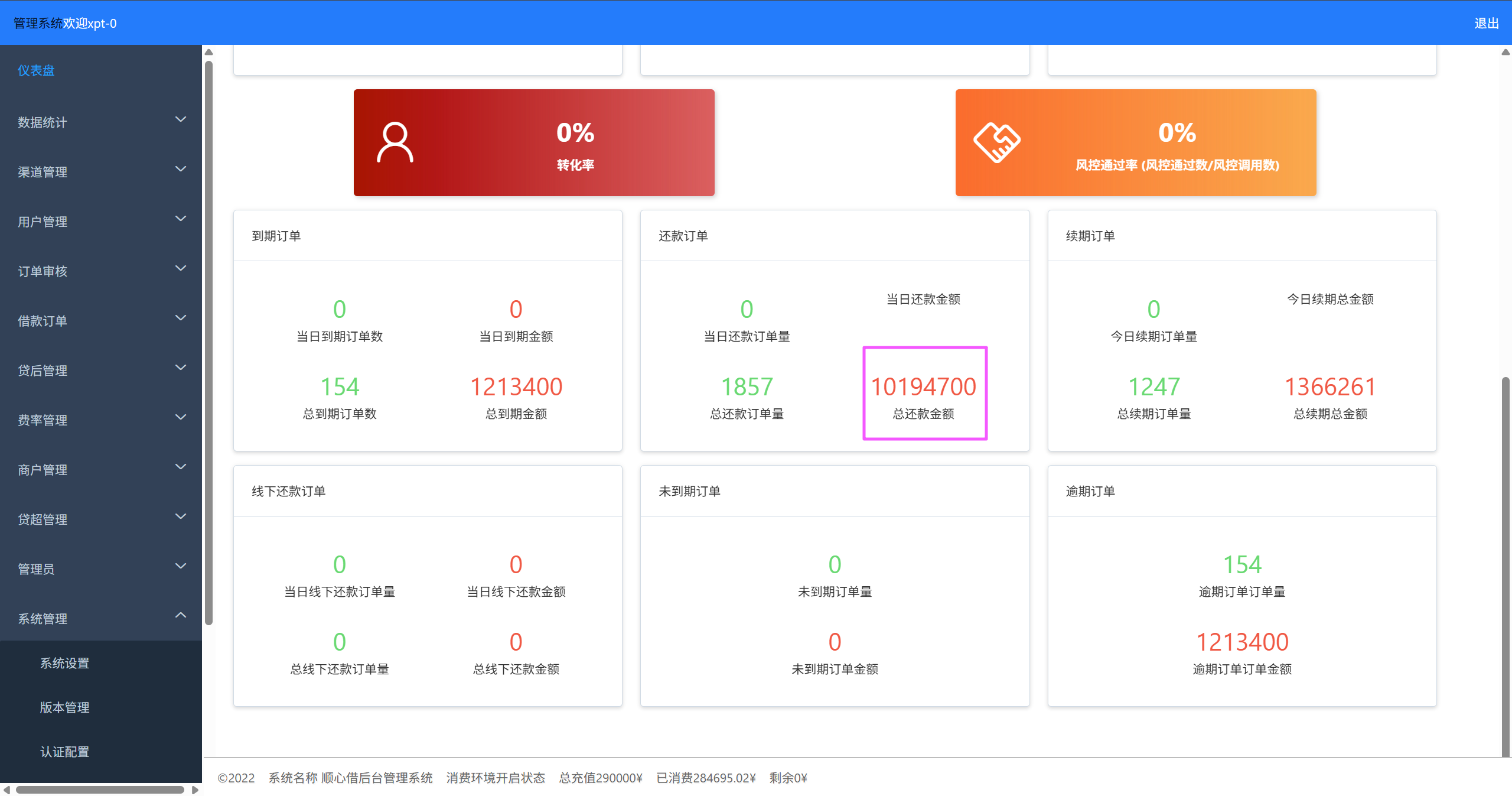Click the 逾期订单 card title
Image resolution: width=1512 pixels, height=796 pixels.
click(x=1090, y=491)
